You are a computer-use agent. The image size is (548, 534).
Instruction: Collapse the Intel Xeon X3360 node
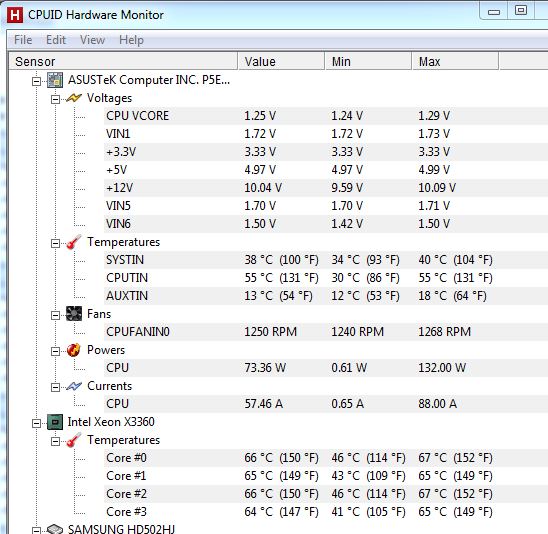[36, 424]
